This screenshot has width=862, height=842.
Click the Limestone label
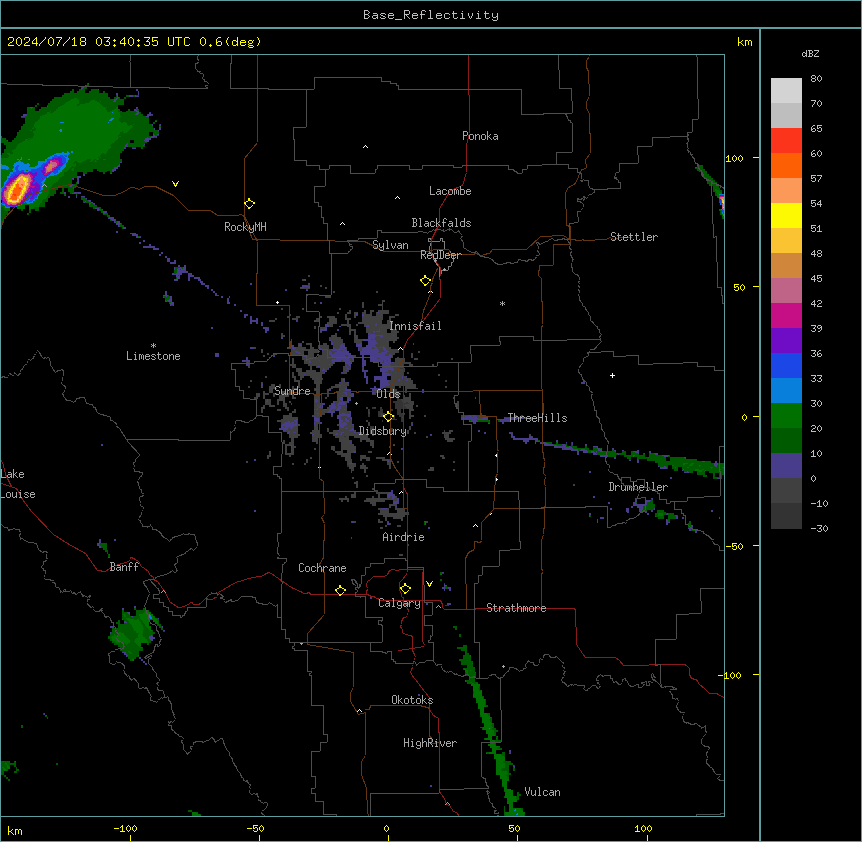153,356
